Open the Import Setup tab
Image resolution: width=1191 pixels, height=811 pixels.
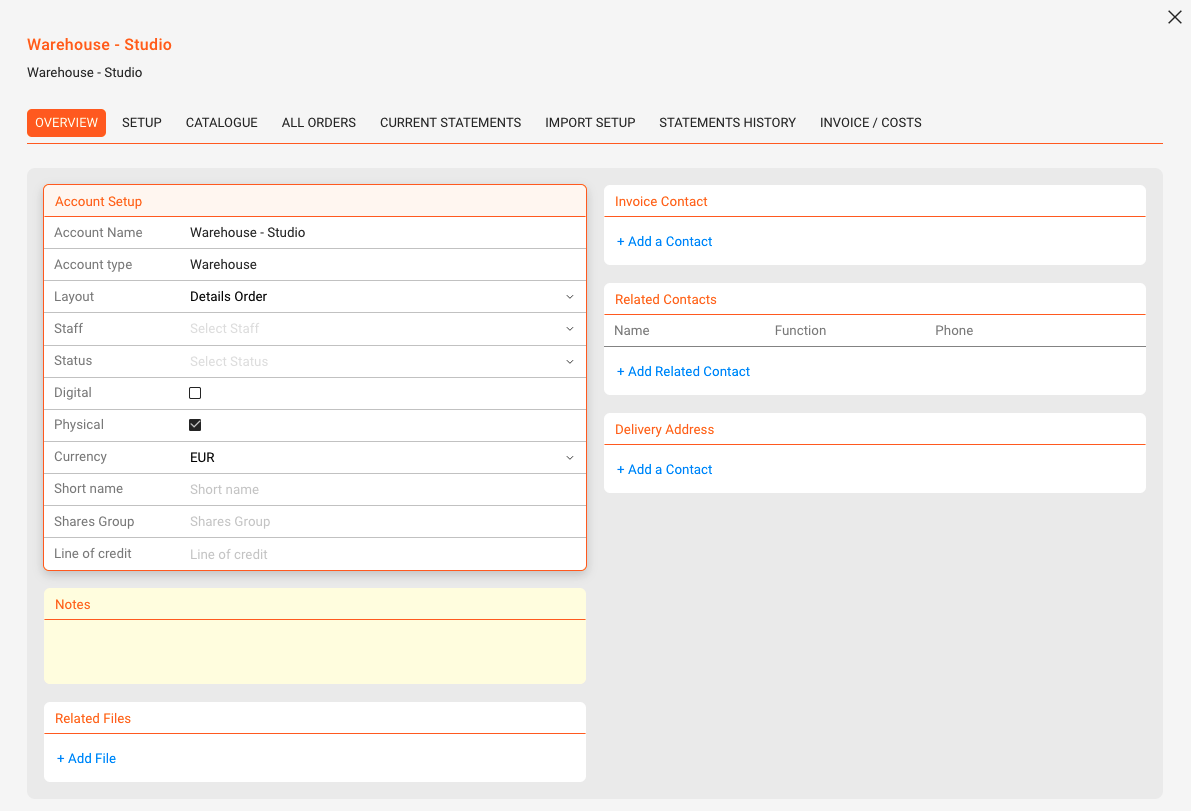tap(590, 123)
